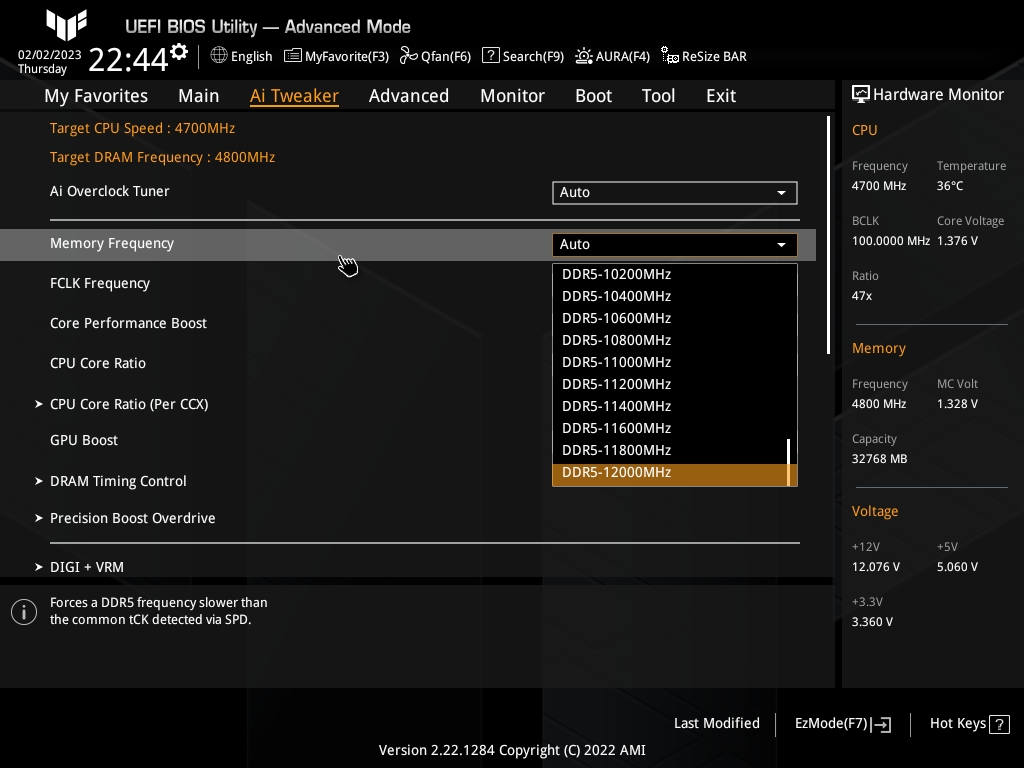Expand DRAM Timing Control submenu
Viewport: 1024px width, 768px height.
point(118,481)
